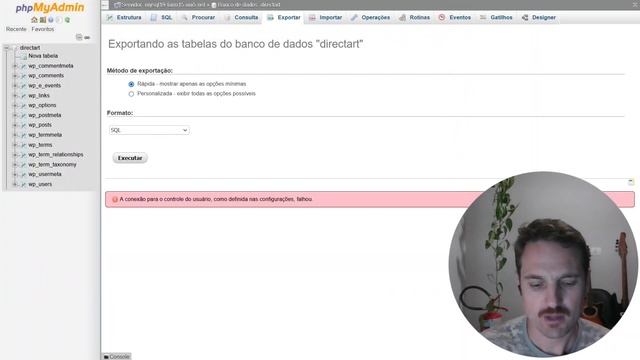Image resolution: width=640 pixels, height=360 pixels.
Task: Open the Gatilhos tab
Action: pos(496,18)
